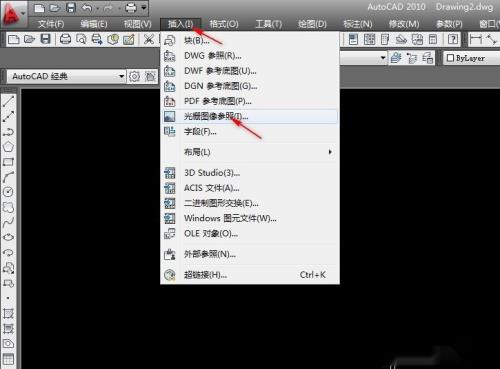Click New drawing icon in standard toolbar
This screenshot has height=369, width=500.
click(x=13, y=39)
